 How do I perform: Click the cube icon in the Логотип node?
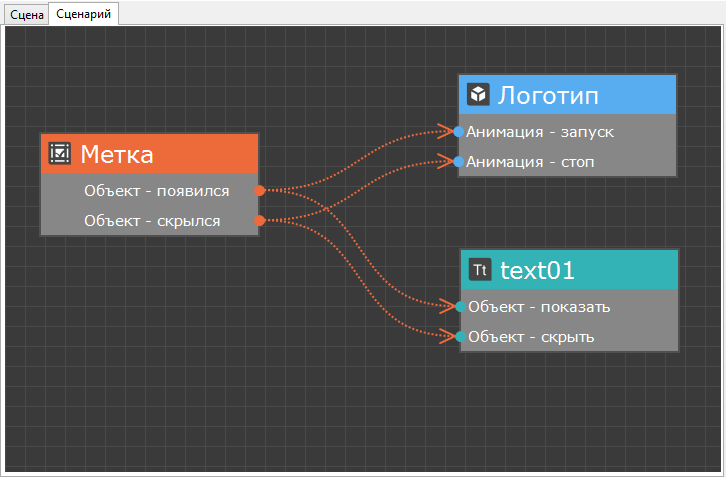pos(478,94)
